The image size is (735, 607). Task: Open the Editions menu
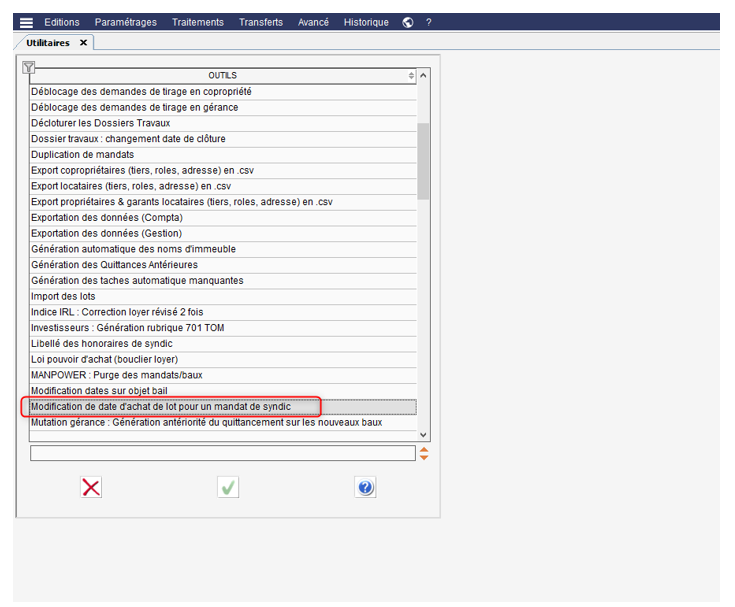pyautogui.click(x=62, y=22)
